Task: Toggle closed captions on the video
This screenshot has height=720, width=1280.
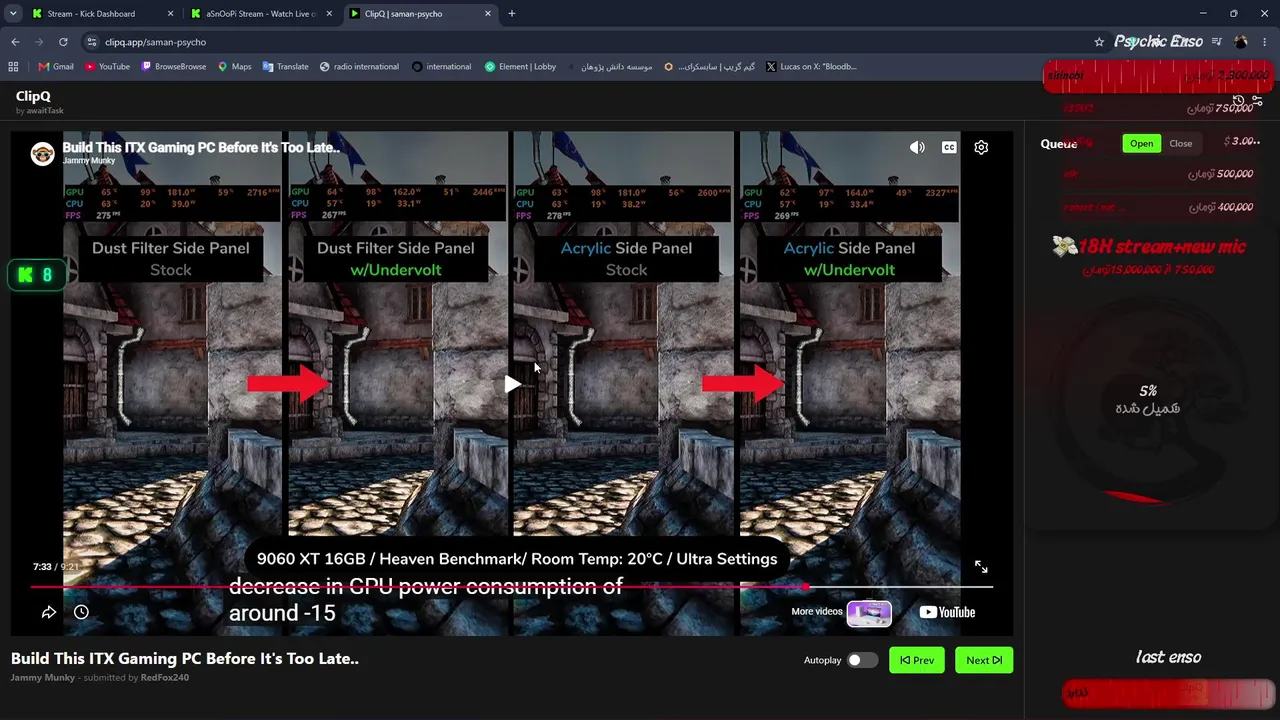Action: click(949, 147)
